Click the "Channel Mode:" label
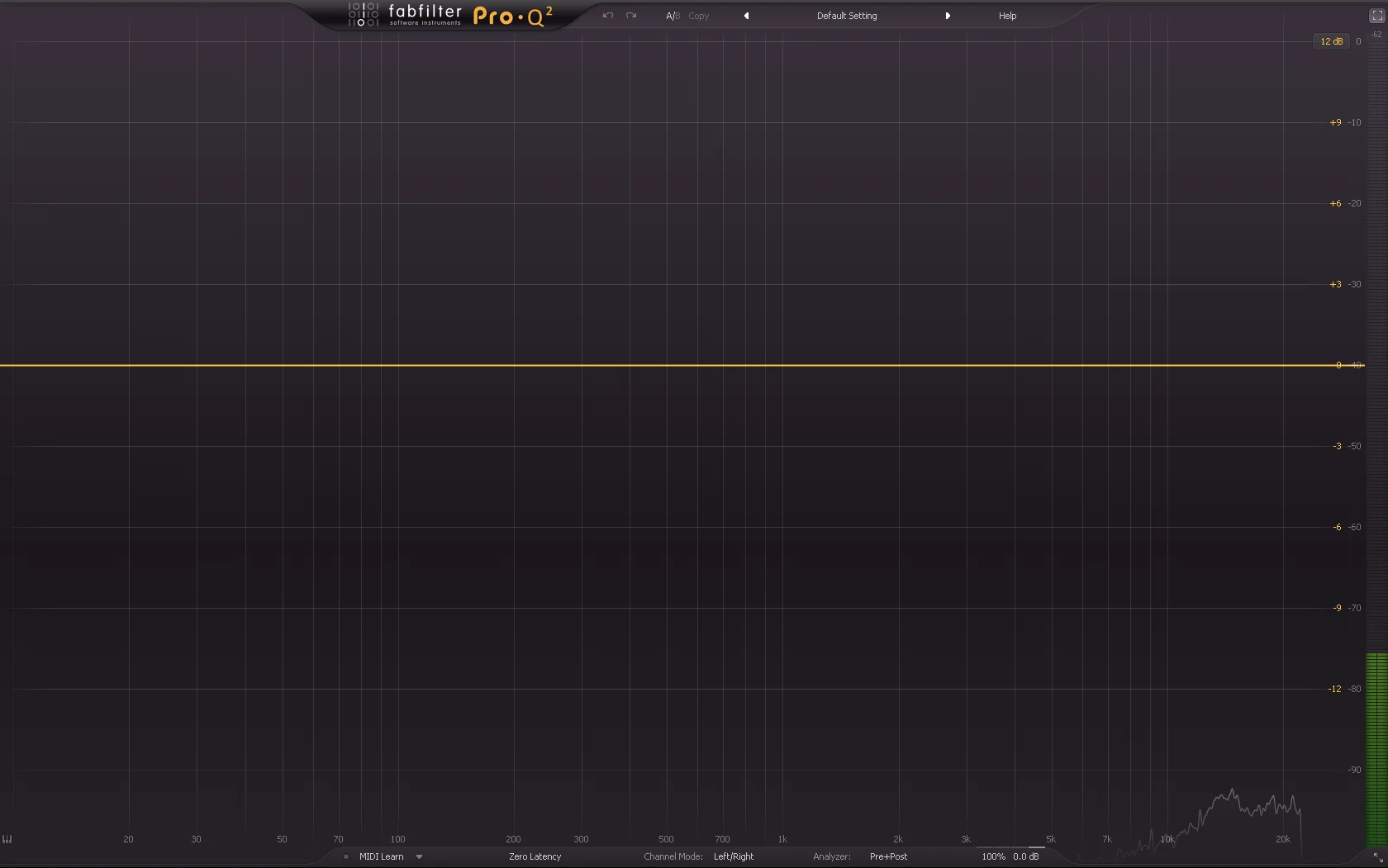The width and height of the screenshot is (1388, 868). coord(673,856)
